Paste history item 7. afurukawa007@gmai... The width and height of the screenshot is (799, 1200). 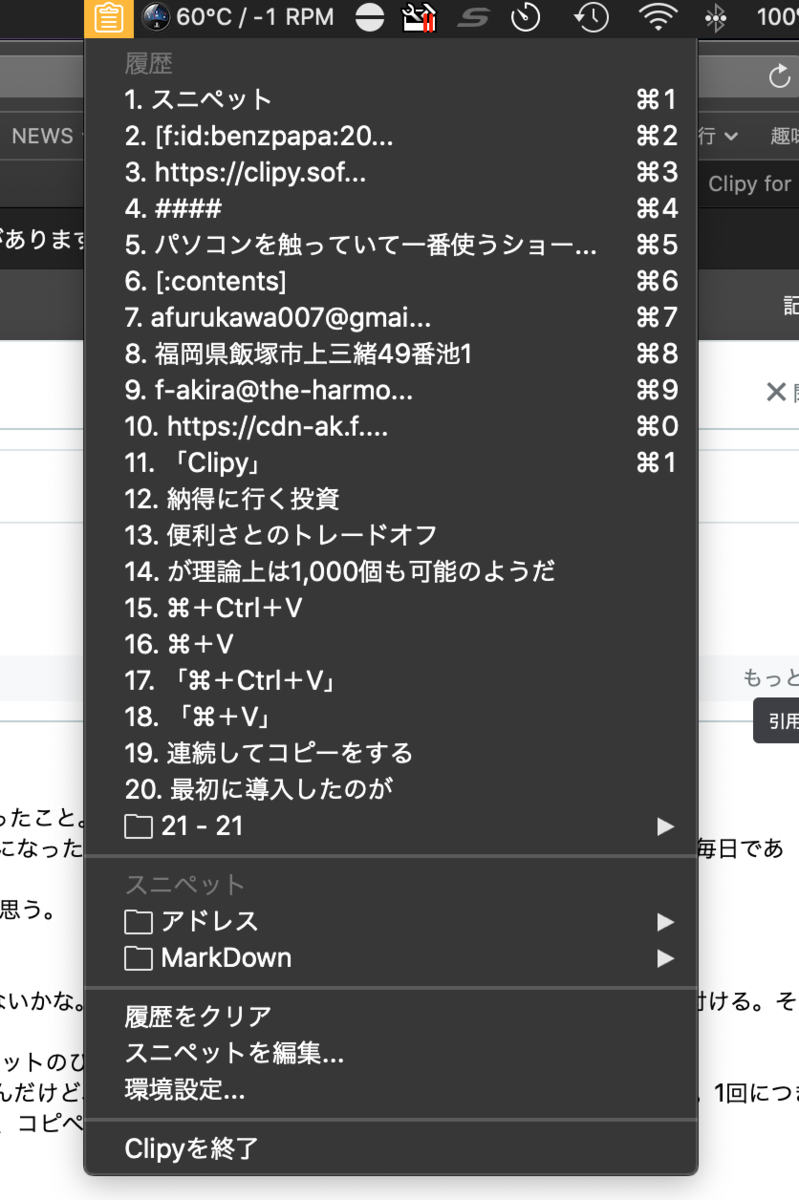[x=391, y=317]
